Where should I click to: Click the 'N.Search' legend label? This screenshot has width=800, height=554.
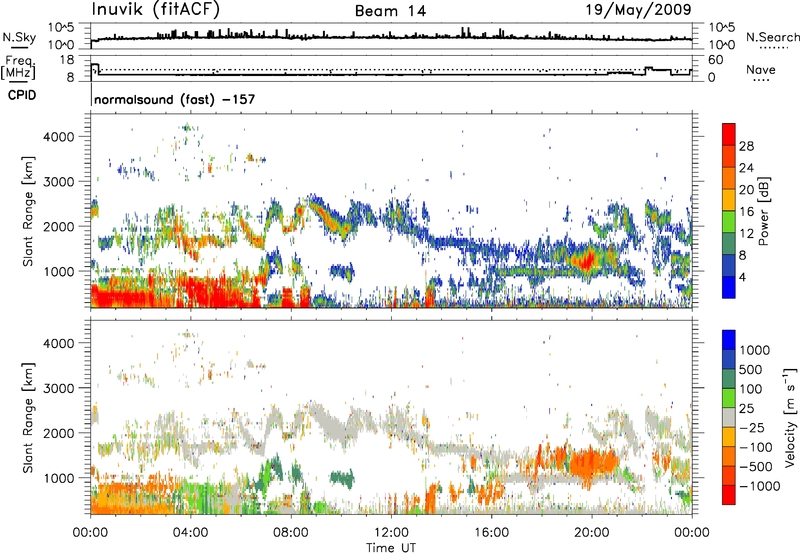point(772,37)
